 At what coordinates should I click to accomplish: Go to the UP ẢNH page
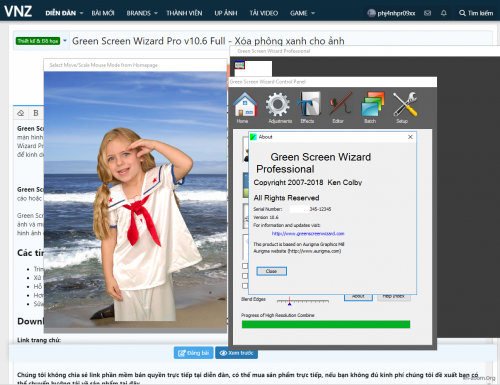(x=226, y=13)
